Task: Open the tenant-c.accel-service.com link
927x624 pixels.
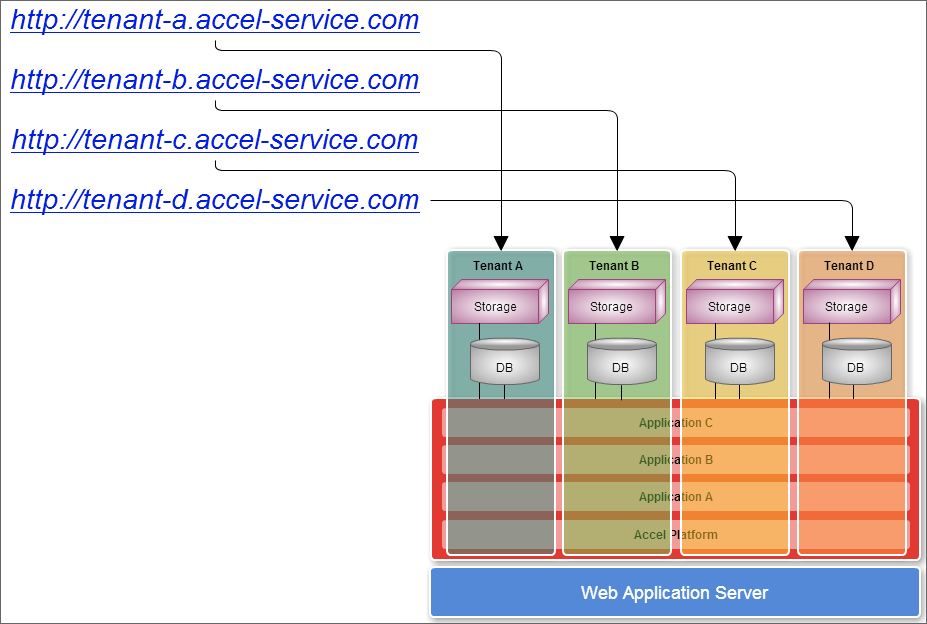Action: (214, 139)
